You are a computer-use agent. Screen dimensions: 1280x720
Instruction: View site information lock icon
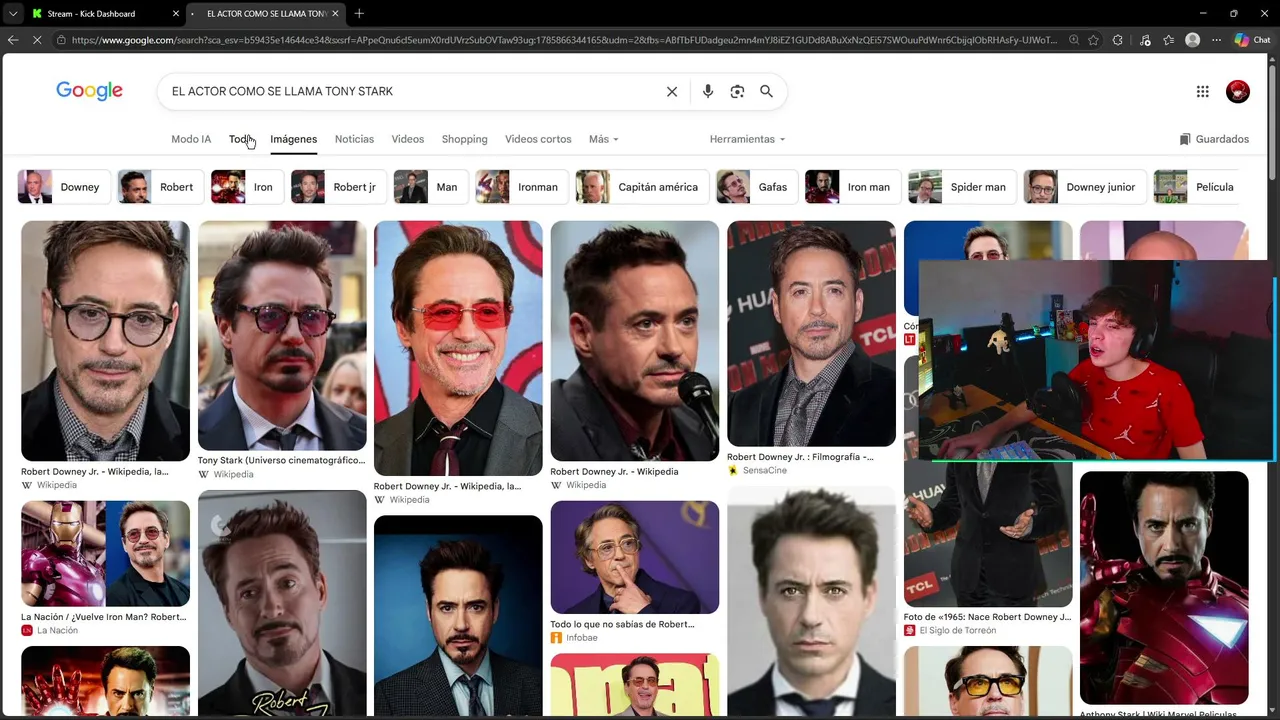point(61,40)
